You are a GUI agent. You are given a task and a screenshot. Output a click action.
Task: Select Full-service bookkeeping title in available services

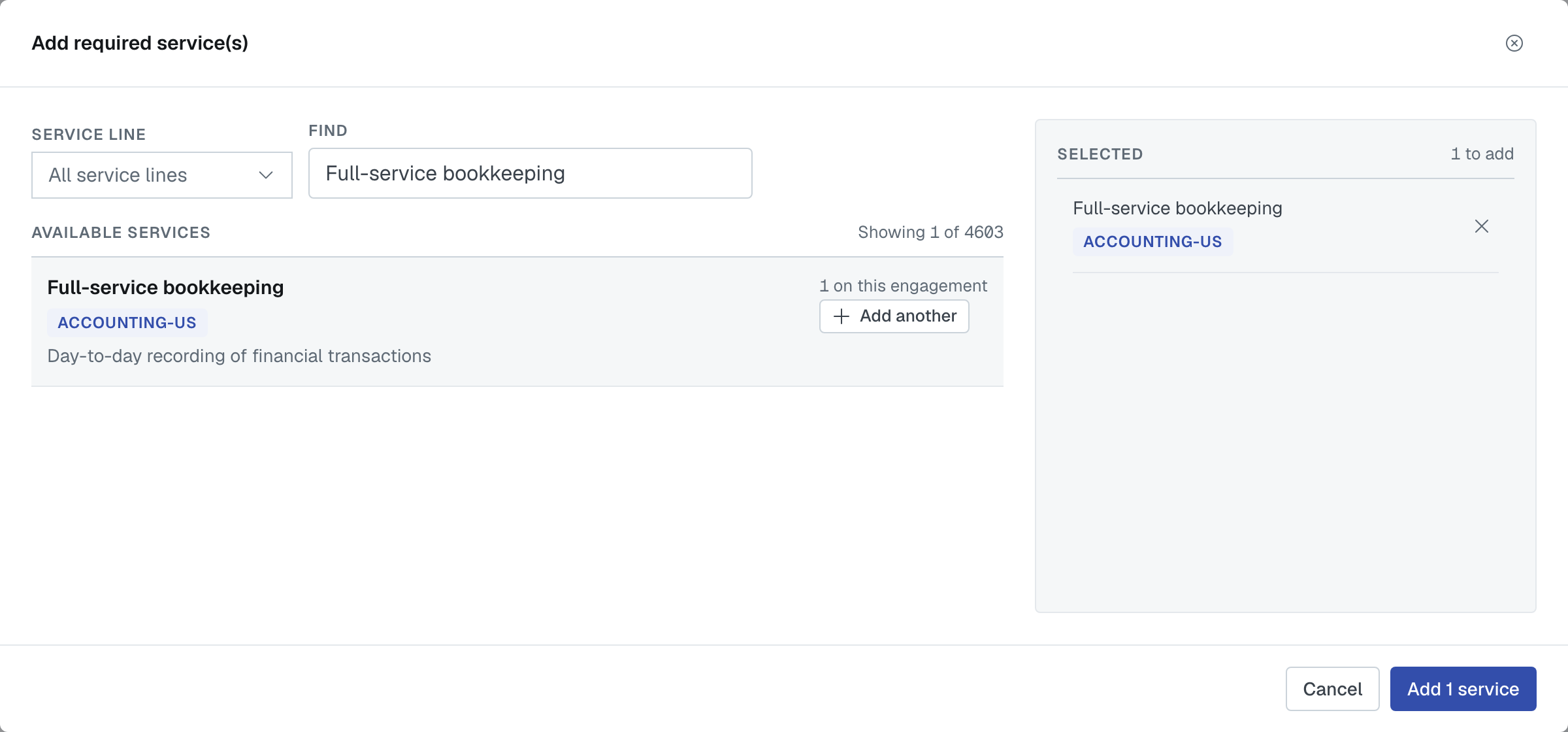(x=165, y=288)
